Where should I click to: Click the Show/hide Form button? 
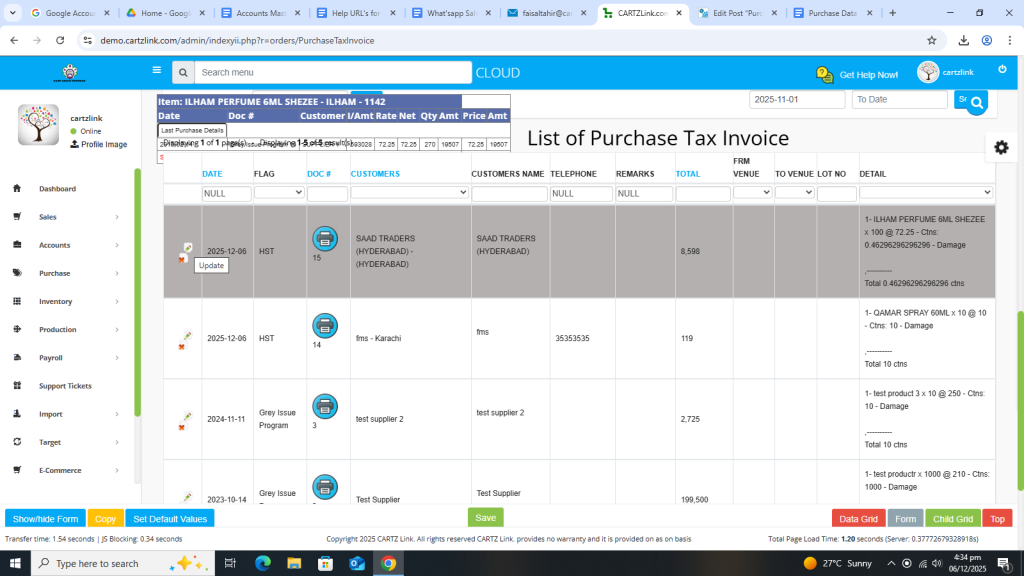[x=45, y=519]
